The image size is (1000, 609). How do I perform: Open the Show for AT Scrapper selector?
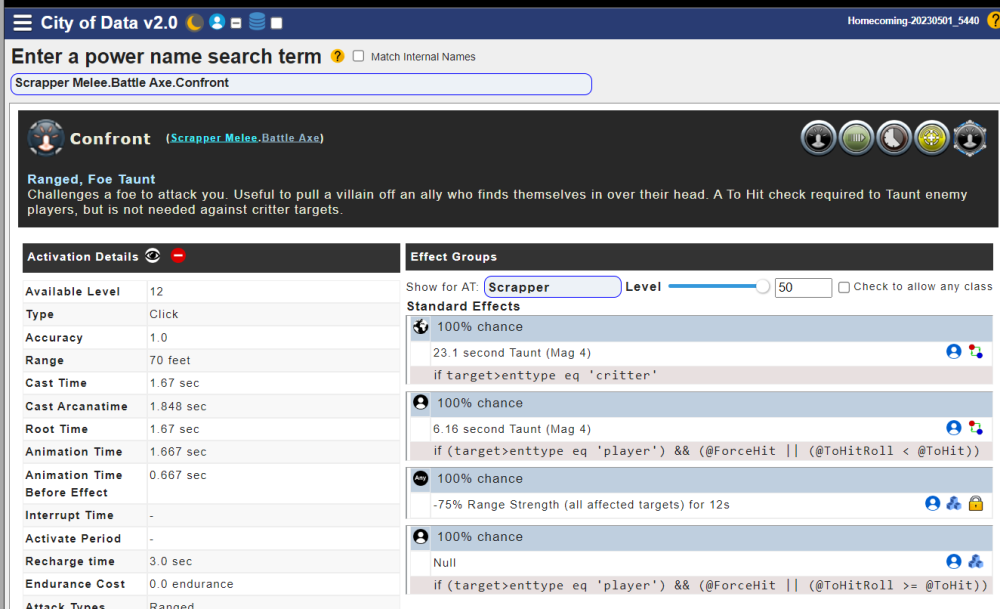pos(552,287)
